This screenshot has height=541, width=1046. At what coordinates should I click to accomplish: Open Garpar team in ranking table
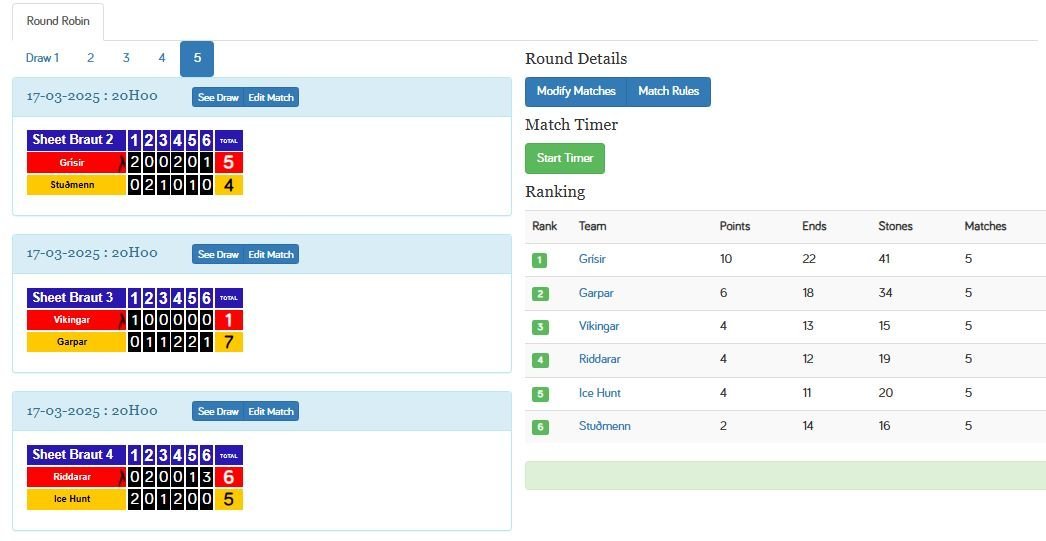click(x=596, y=293)
